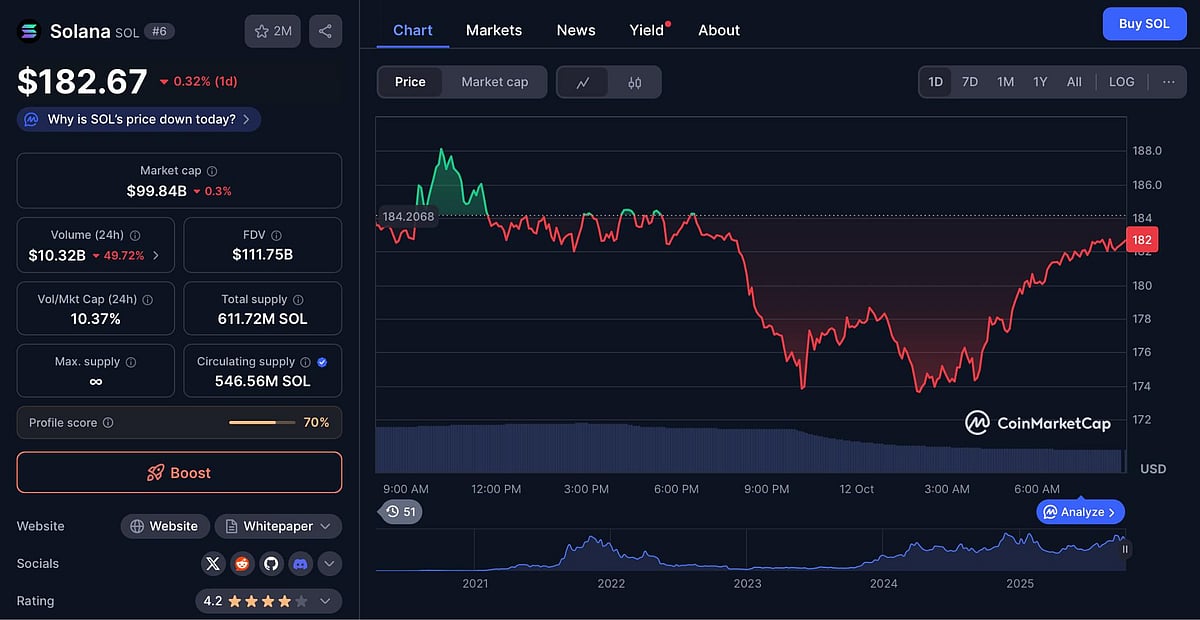Open why SOL's price is down today
The height and width of the screenshot is (620, 1200).
138,118
